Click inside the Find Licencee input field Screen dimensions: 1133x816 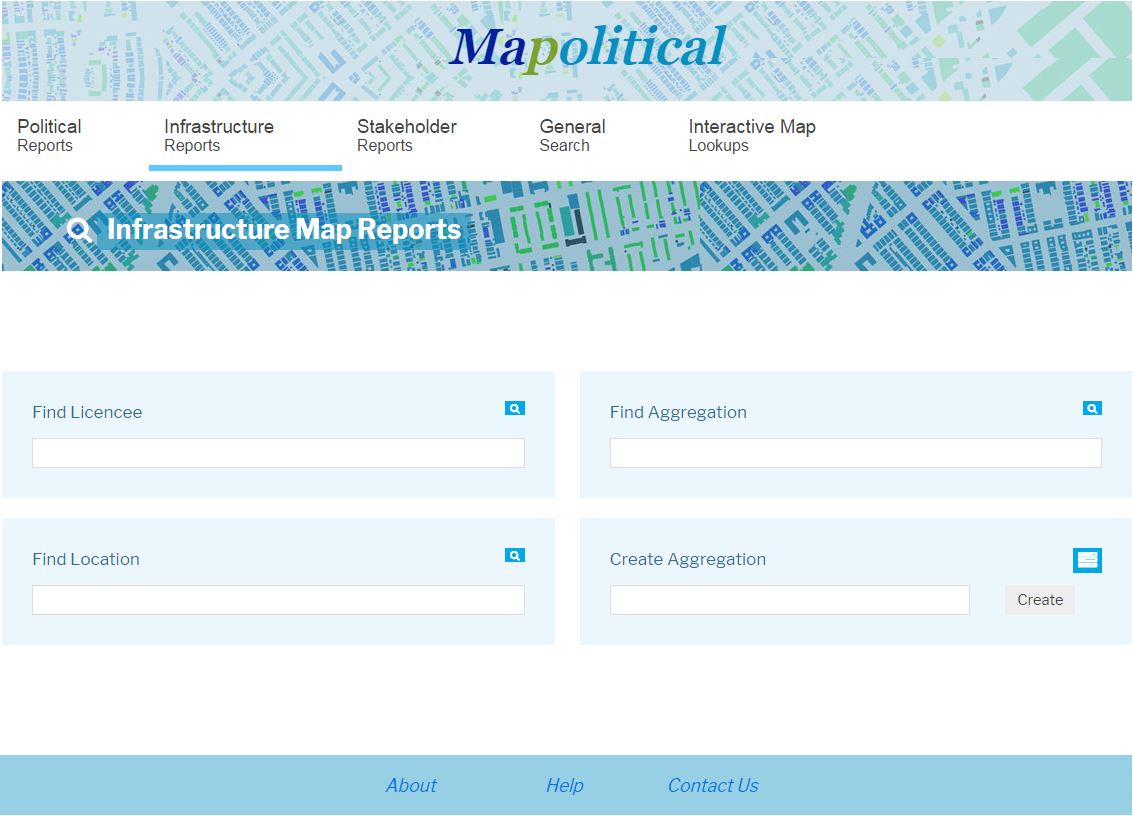(x=278, y=453)
